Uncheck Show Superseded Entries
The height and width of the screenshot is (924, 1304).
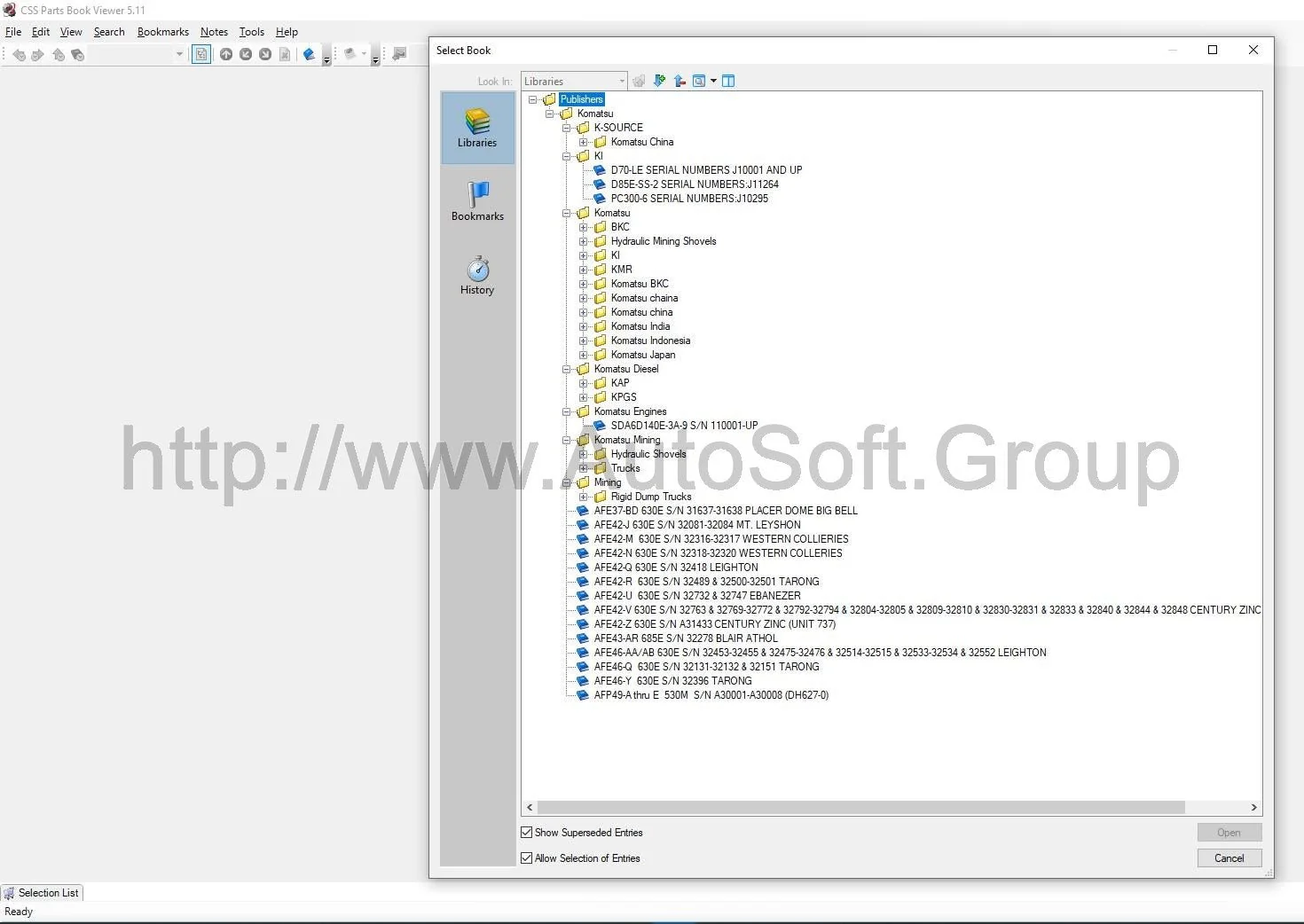(x=527, y=833)
